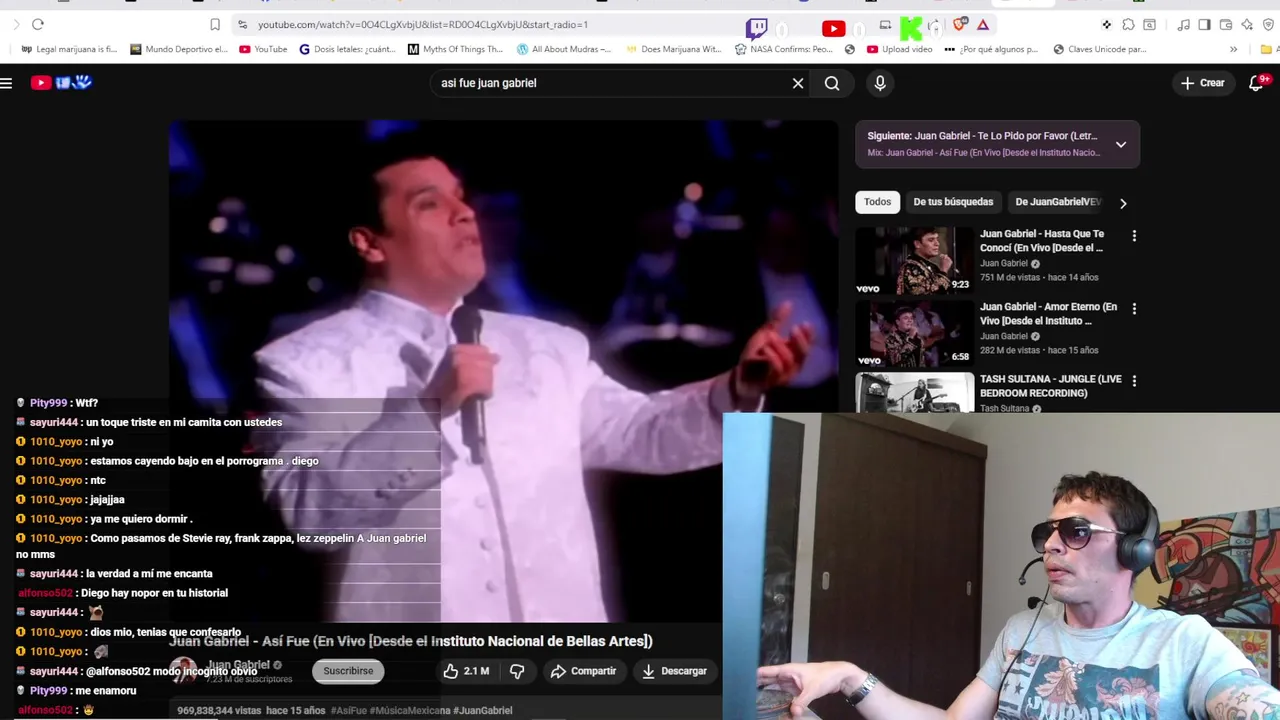Show hidden bookmarks with double chevron
The width and height of the screenshot is (1280, 720).
[x=1233, y=49]
